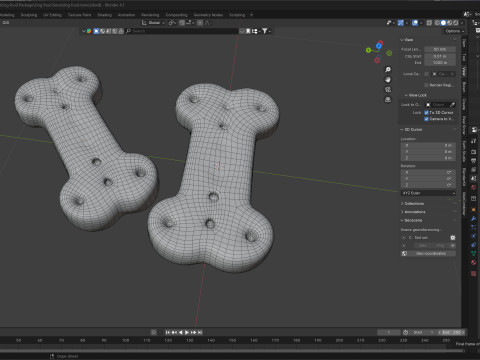The width and height of the screenshot is (480, 360).
Task: Toggle Lock To 3D Cursor checkbox
Action: point(426,113)
